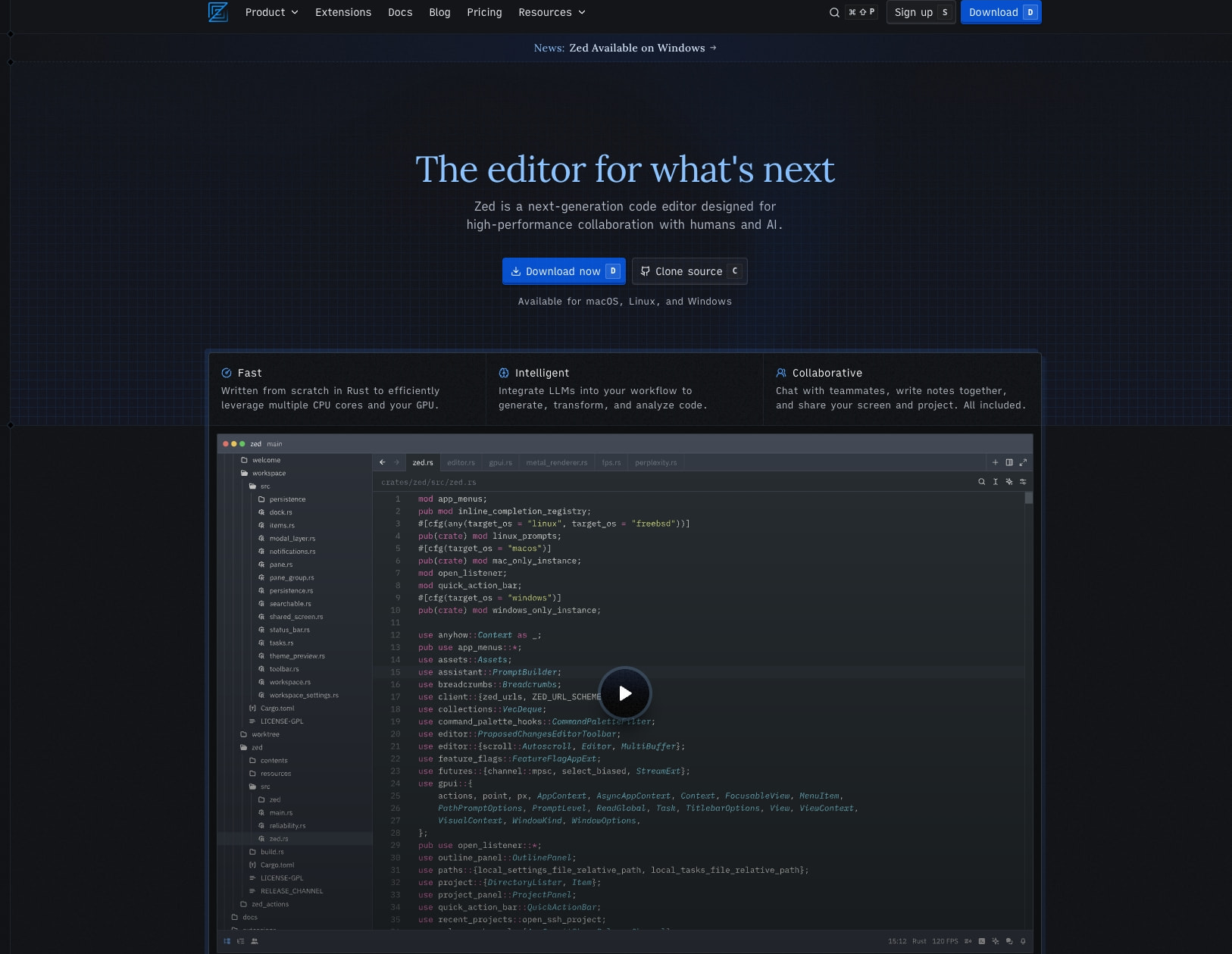Expand the worktree folder in file tree

coord(259,734)
